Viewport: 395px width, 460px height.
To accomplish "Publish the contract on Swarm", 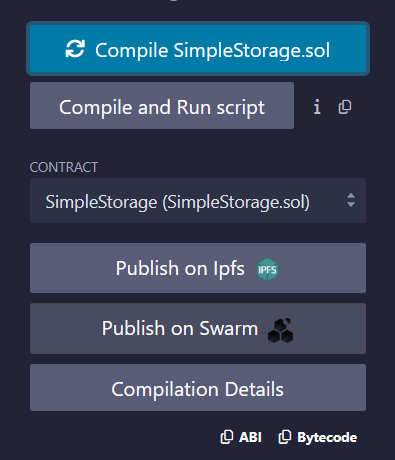I will (198, 328).
